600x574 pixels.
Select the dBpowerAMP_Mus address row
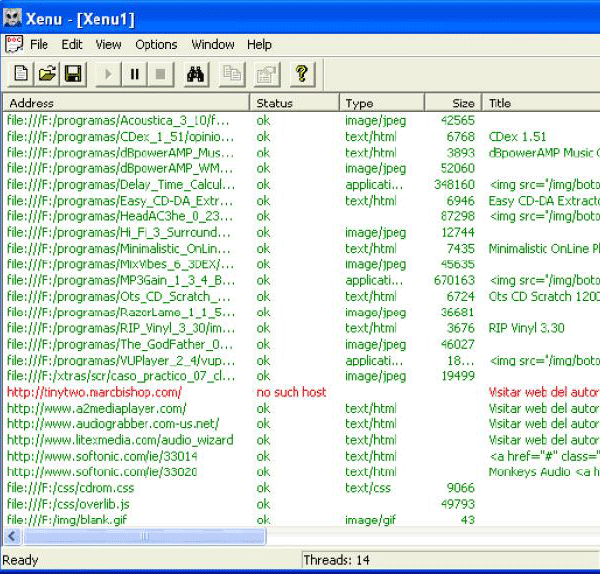(x=120, y=153)
